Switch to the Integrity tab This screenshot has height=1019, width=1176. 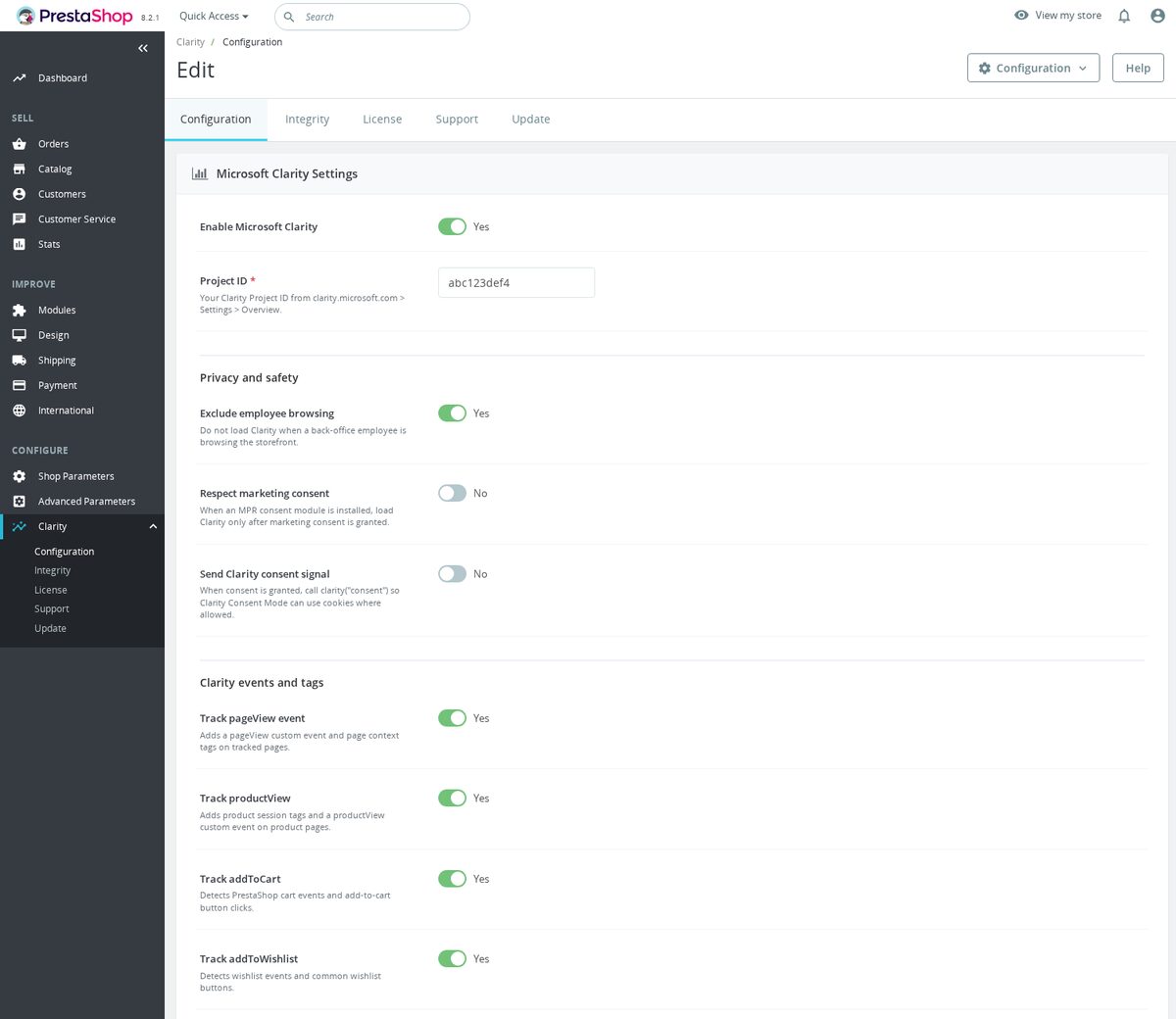(x=307, y=120)
